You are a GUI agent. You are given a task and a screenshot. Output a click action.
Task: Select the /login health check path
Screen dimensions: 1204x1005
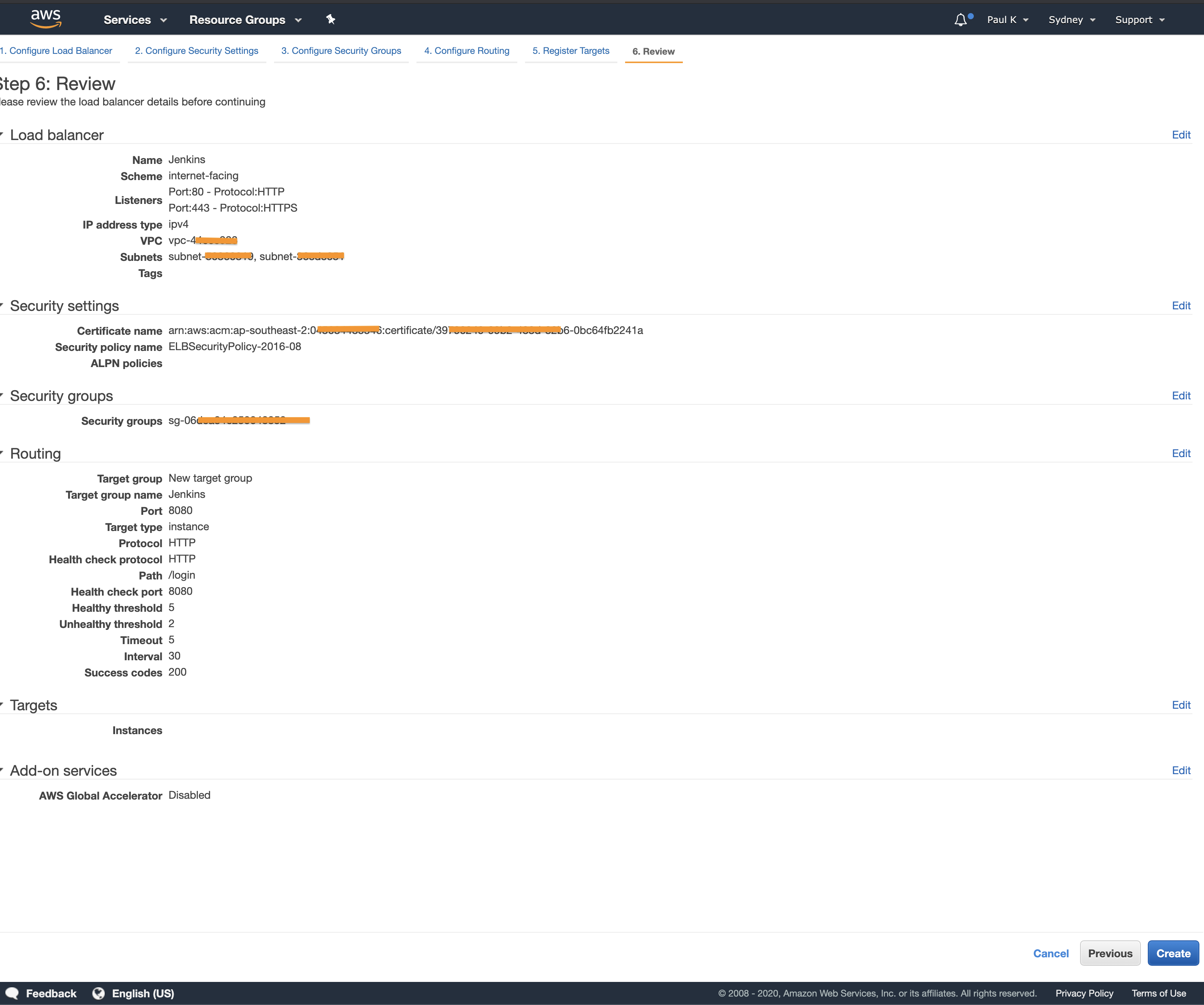pos(182,575)
